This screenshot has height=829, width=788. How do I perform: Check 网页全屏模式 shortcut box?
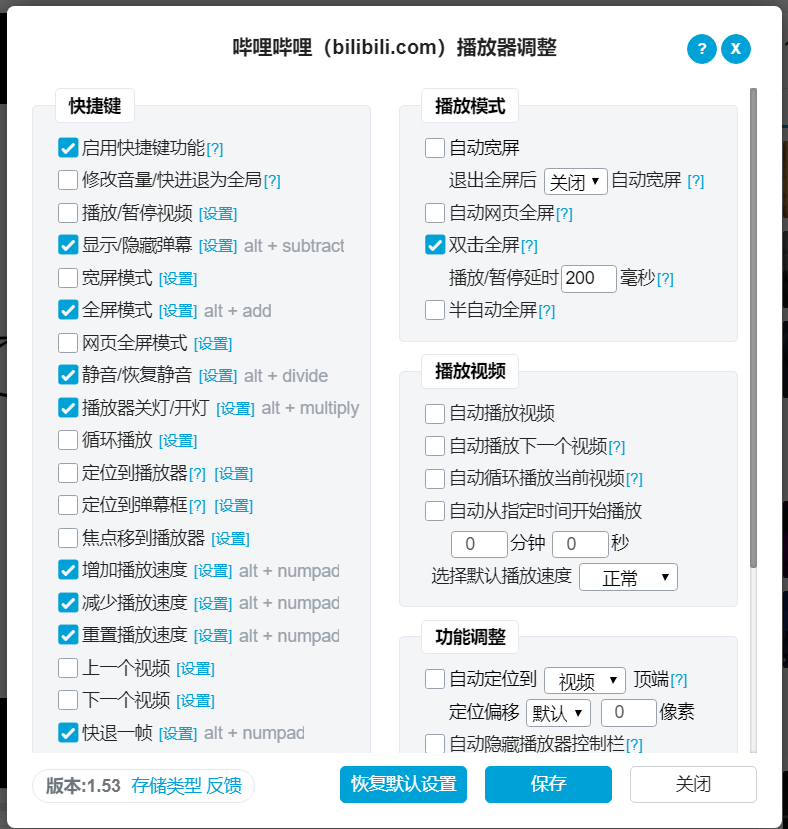click(68, 343)
